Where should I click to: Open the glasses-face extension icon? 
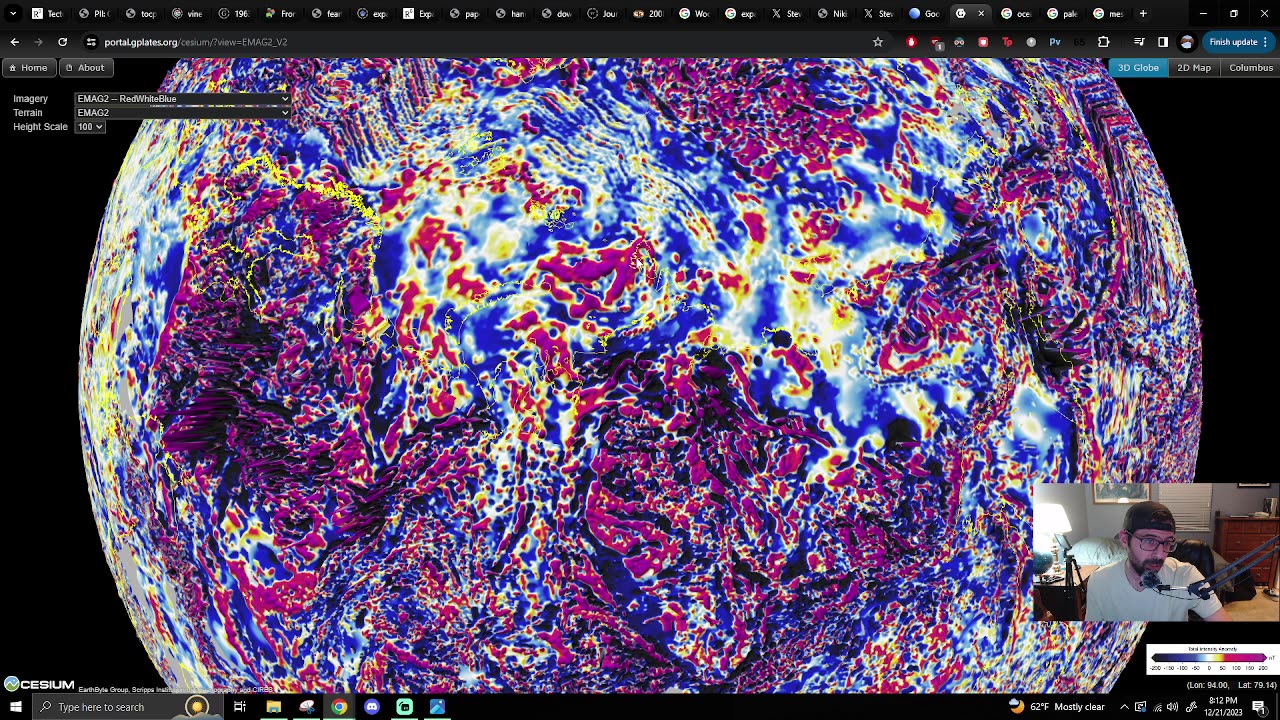(959, 42)
